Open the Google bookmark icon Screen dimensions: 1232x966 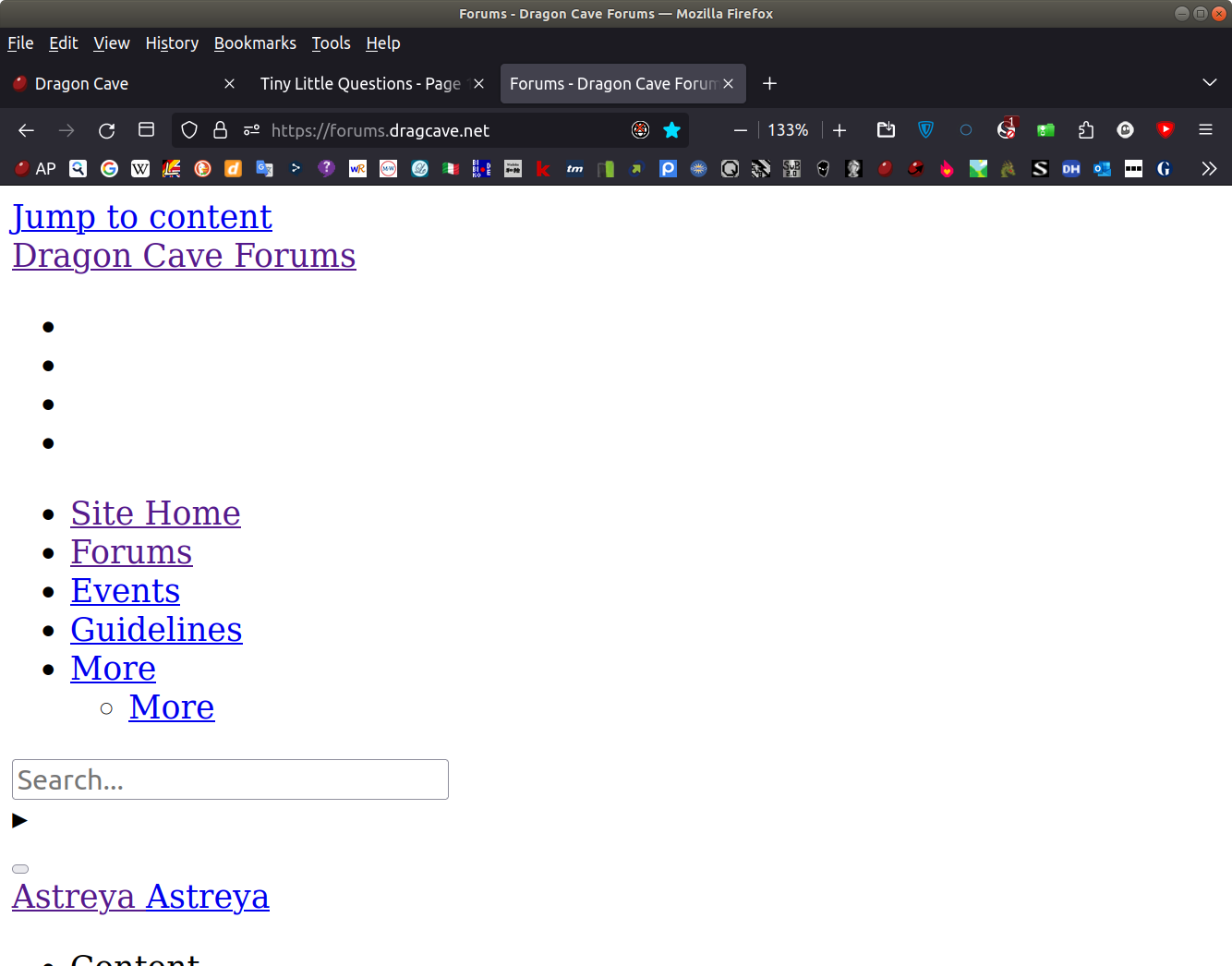coord(110,169)
